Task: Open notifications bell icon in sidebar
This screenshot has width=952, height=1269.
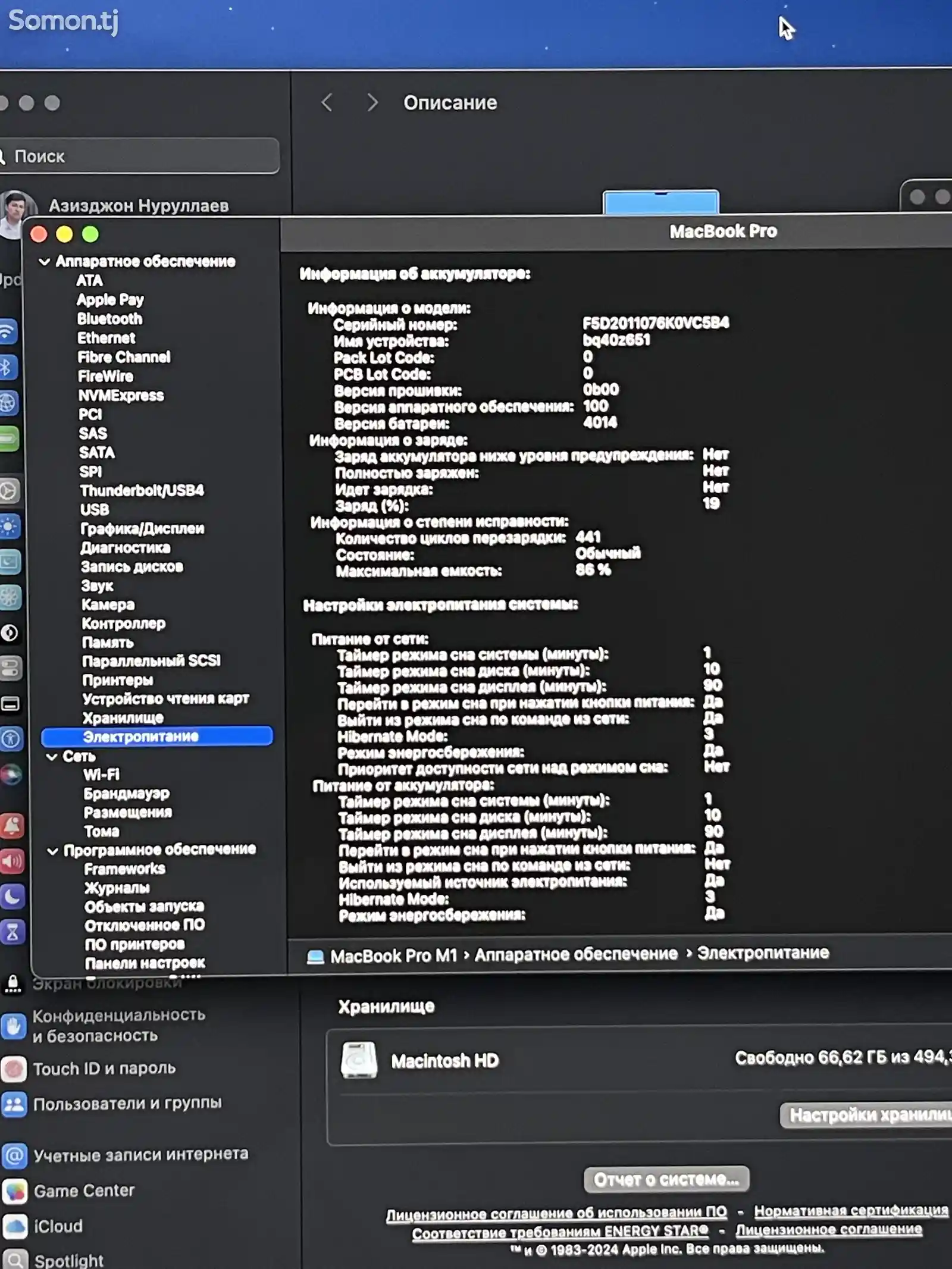Action: click(x=12, y=826)
